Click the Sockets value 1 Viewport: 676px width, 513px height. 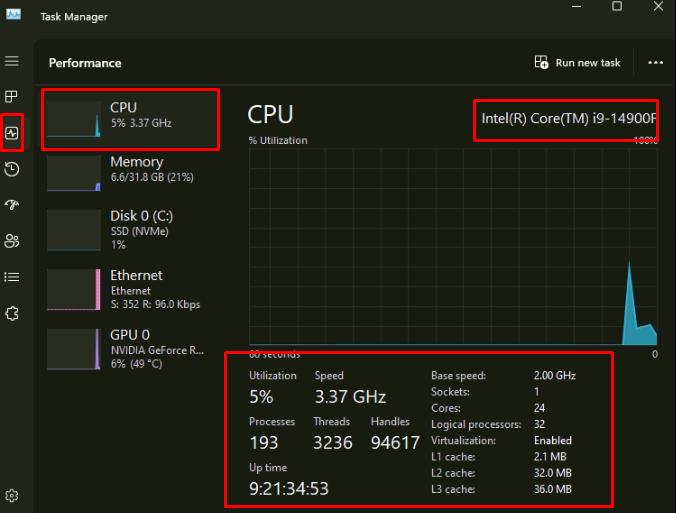[x=537, y=391]
